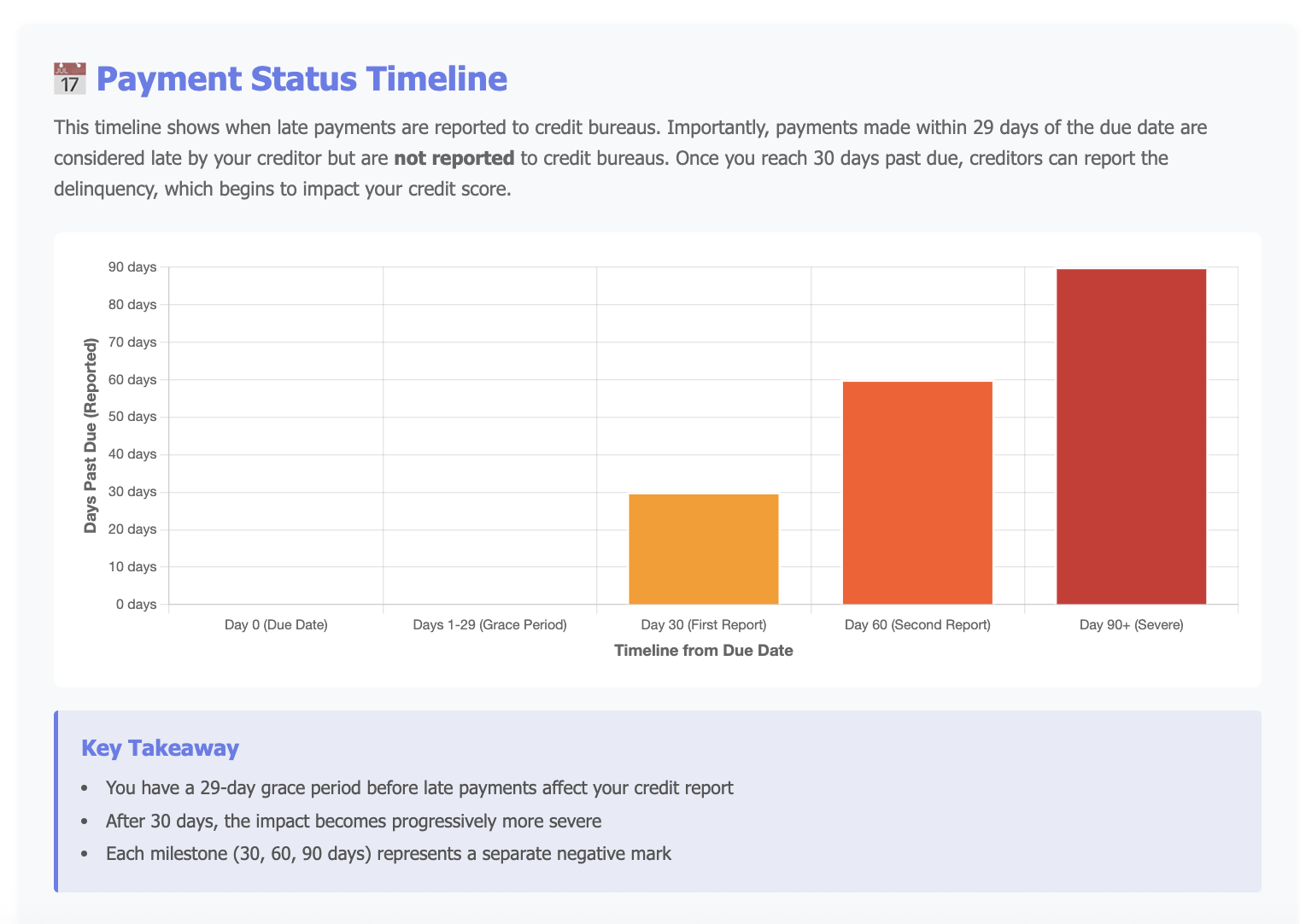Click the 'Timeline from Due Date' axis title
The height and width of the screenshot is (924, 1300).
coord(704,651)
